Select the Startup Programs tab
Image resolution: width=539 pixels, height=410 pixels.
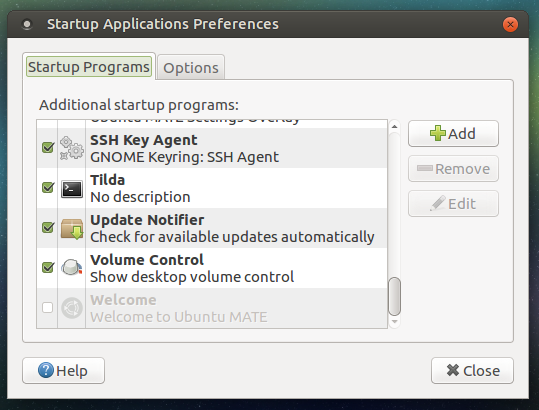pos(89,67)
